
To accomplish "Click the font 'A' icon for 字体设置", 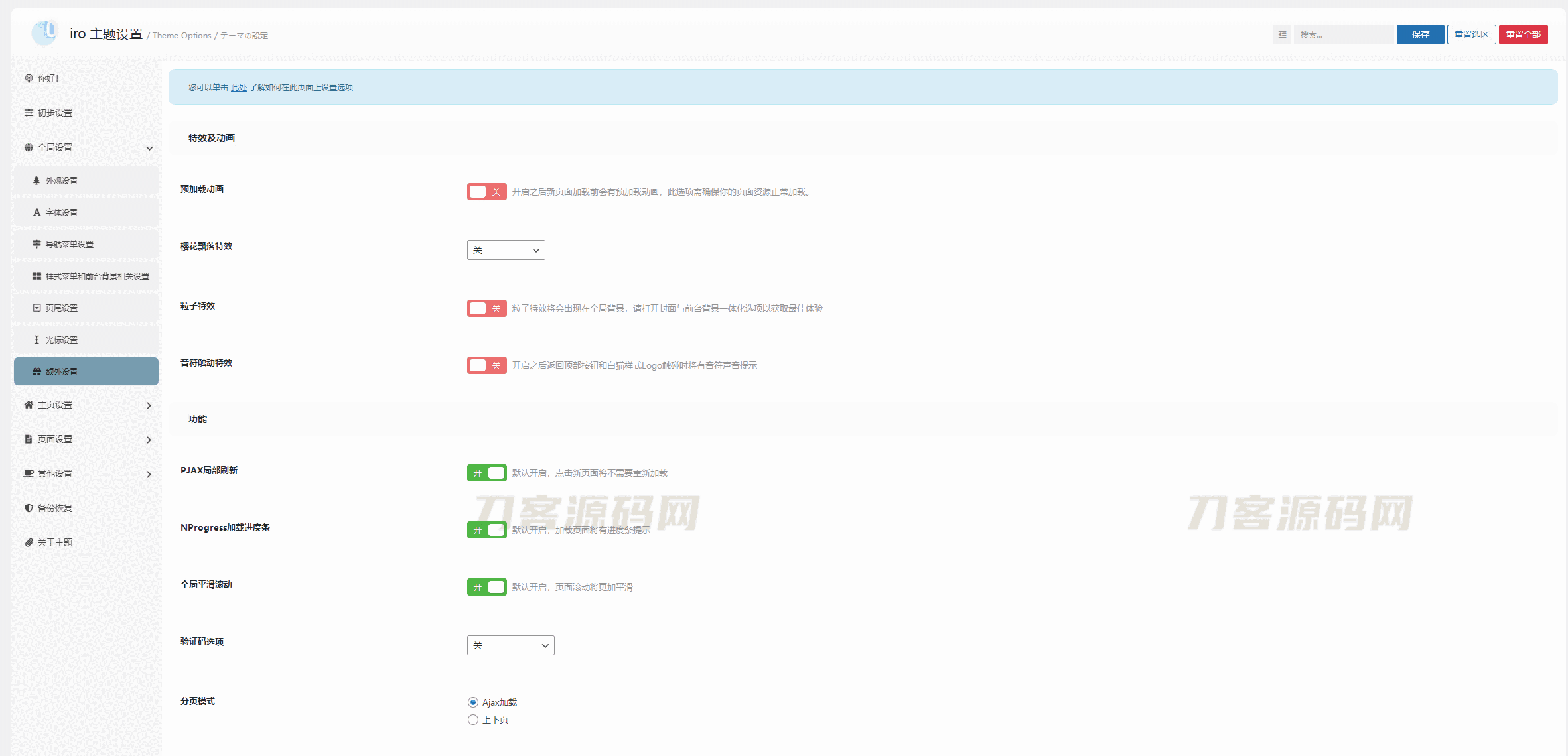I will pyautogui.click(x=36, y=212).
